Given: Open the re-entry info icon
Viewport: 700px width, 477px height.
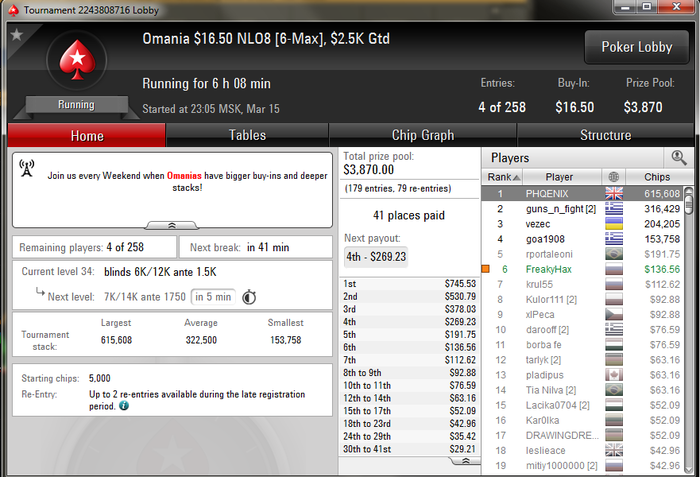Looking at the screenshot, I should click(x=124, y=406).
